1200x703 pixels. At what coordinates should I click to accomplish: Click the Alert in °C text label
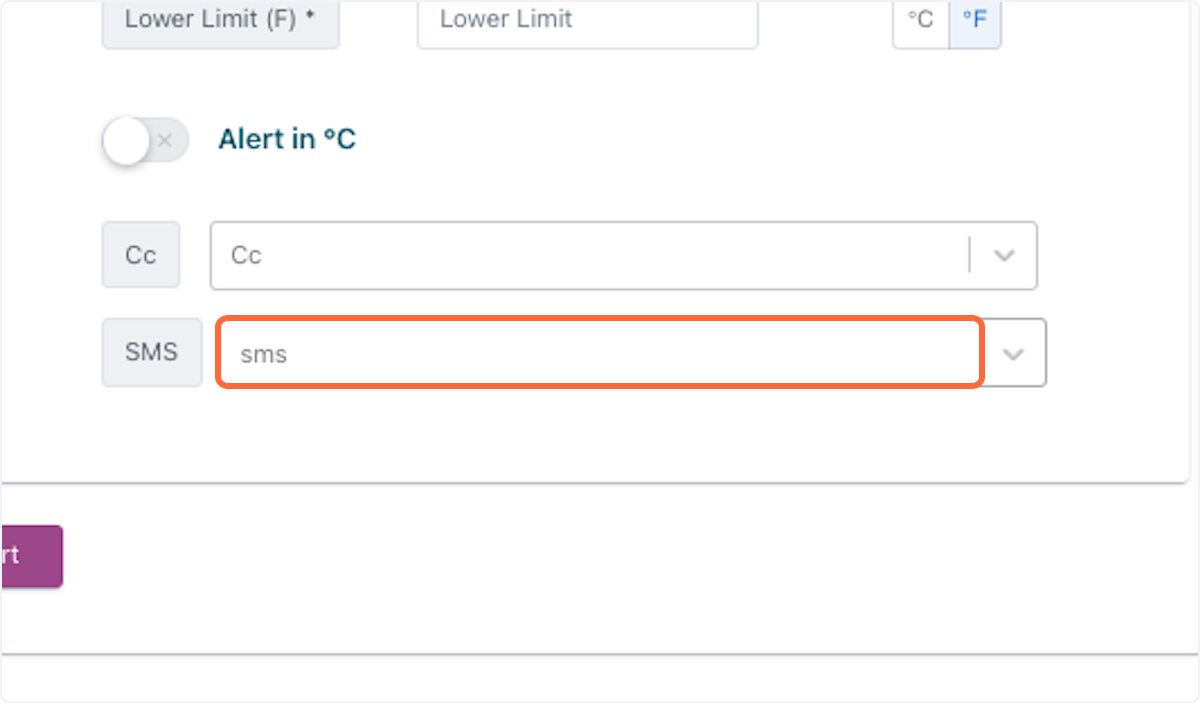click(287, 139)
